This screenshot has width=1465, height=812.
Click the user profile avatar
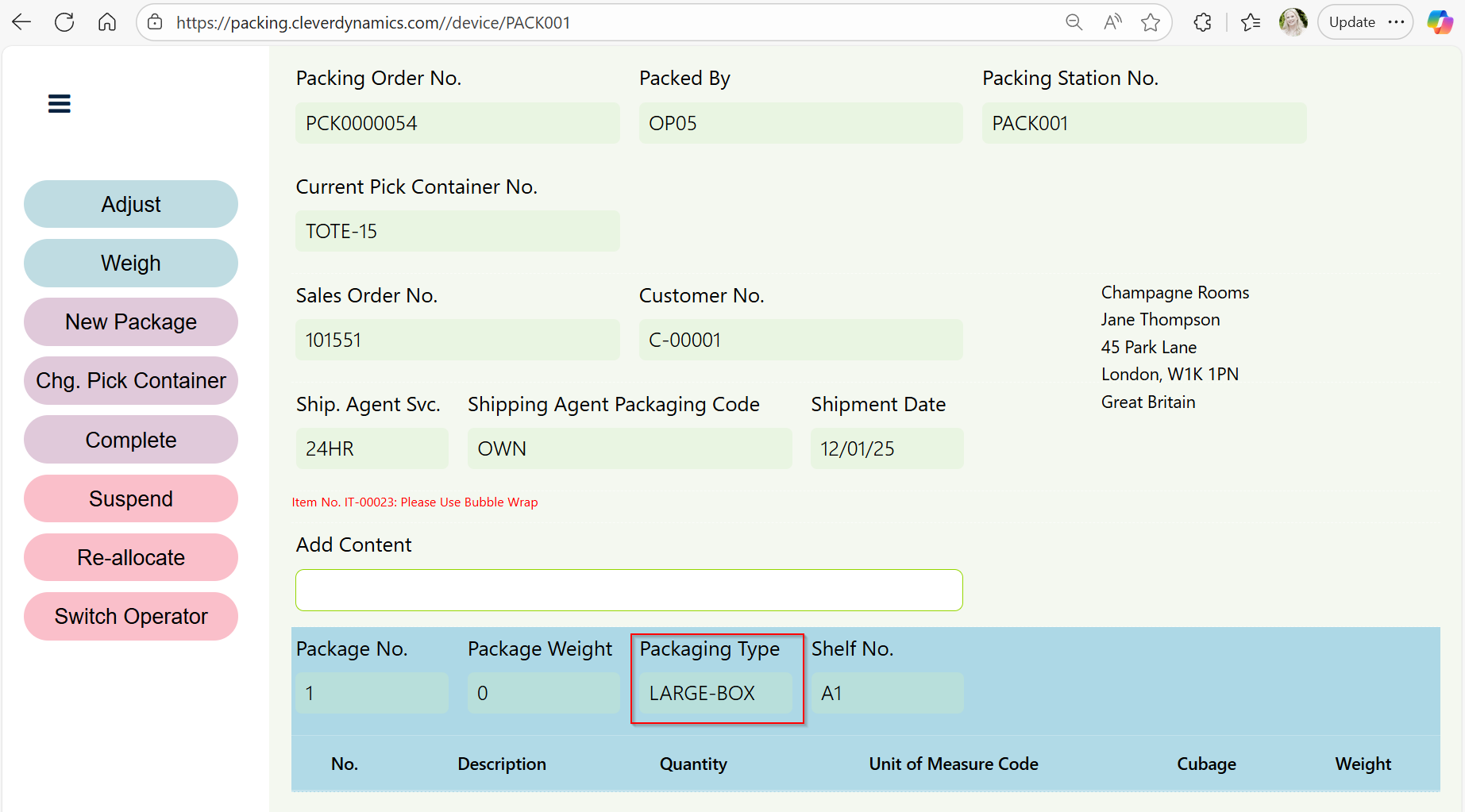(x=1293, y=22)
